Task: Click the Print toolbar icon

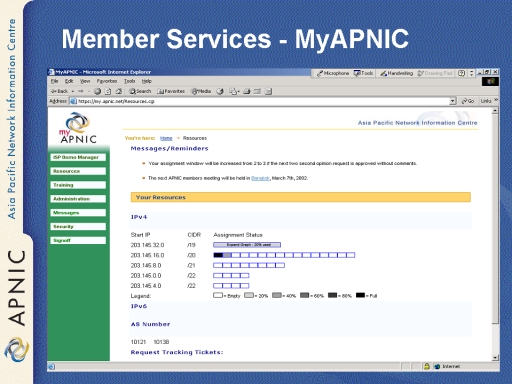Action: pyautogui.click(x=247, y=91)
